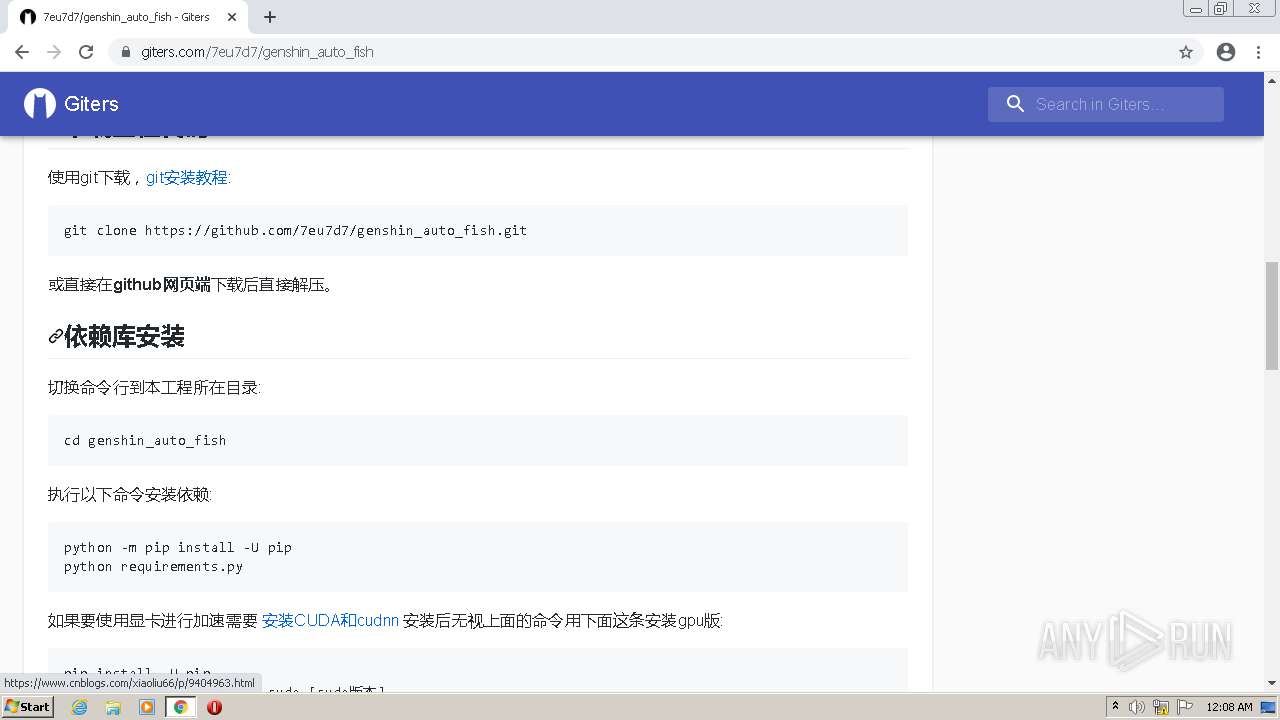Open Chrome three-dot menu
This screenshot has height=720, width=1280.
(x=1259, y=52)
